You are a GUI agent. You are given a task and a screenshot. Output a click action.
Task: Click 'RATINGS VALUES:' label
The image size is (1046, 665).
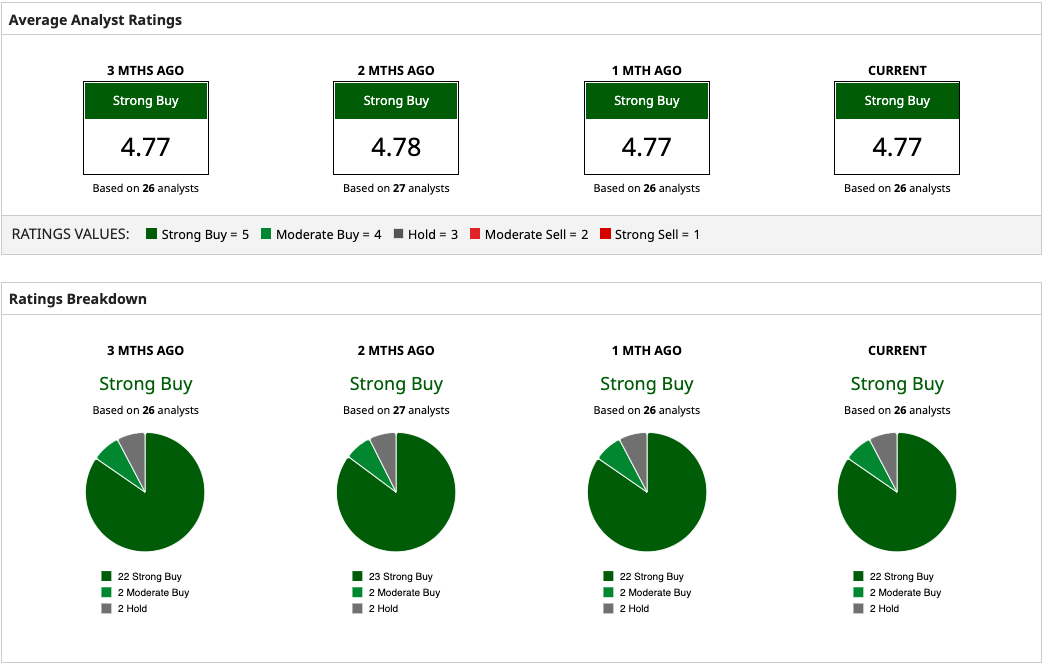[x=71, y=234]
